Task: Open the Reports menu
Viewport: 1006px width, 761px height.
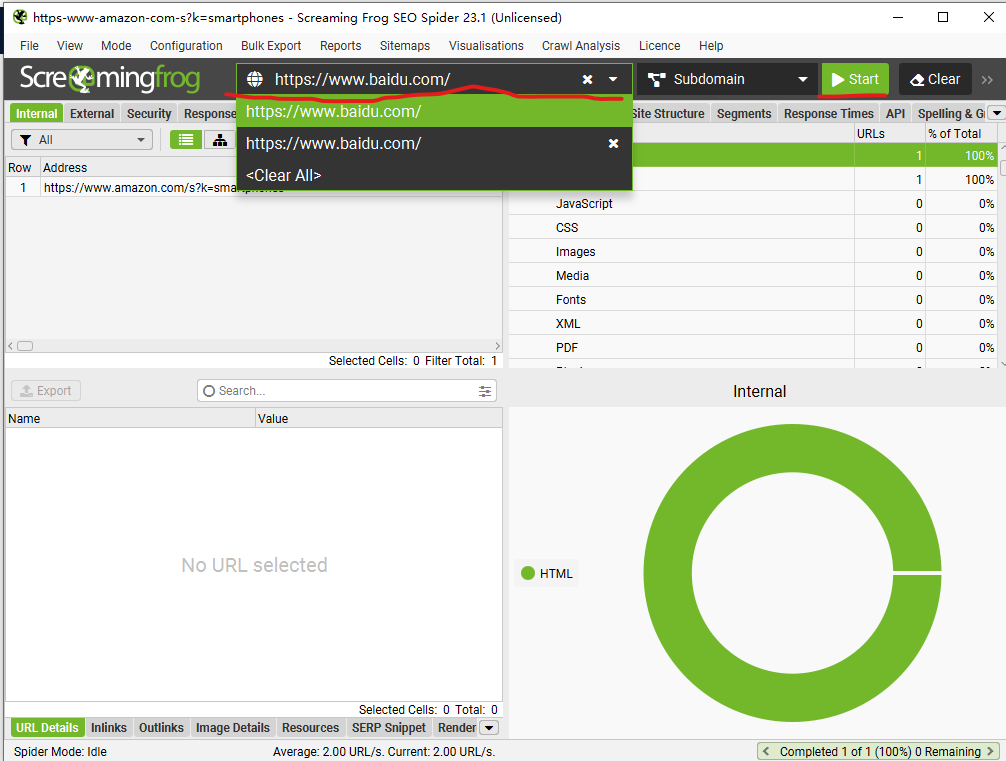Action: [x=341, y=46]
